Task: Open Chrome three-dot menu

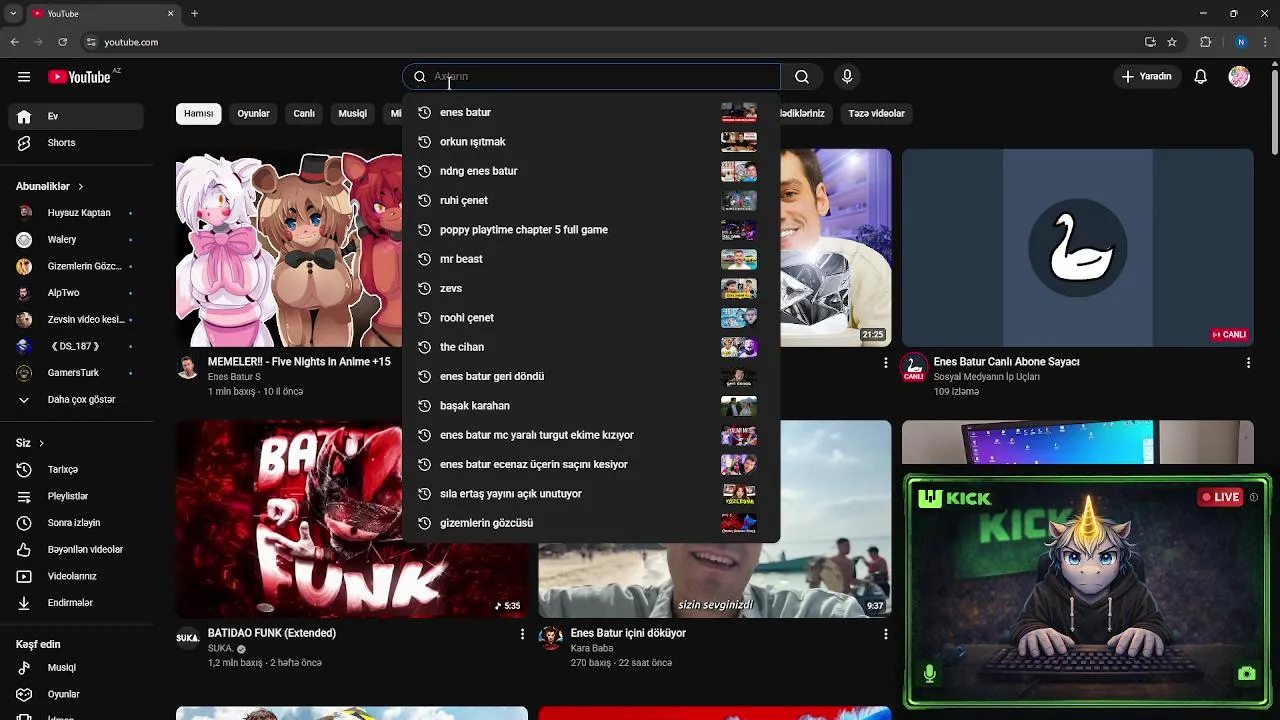Action: click(x=1266, y=42)
